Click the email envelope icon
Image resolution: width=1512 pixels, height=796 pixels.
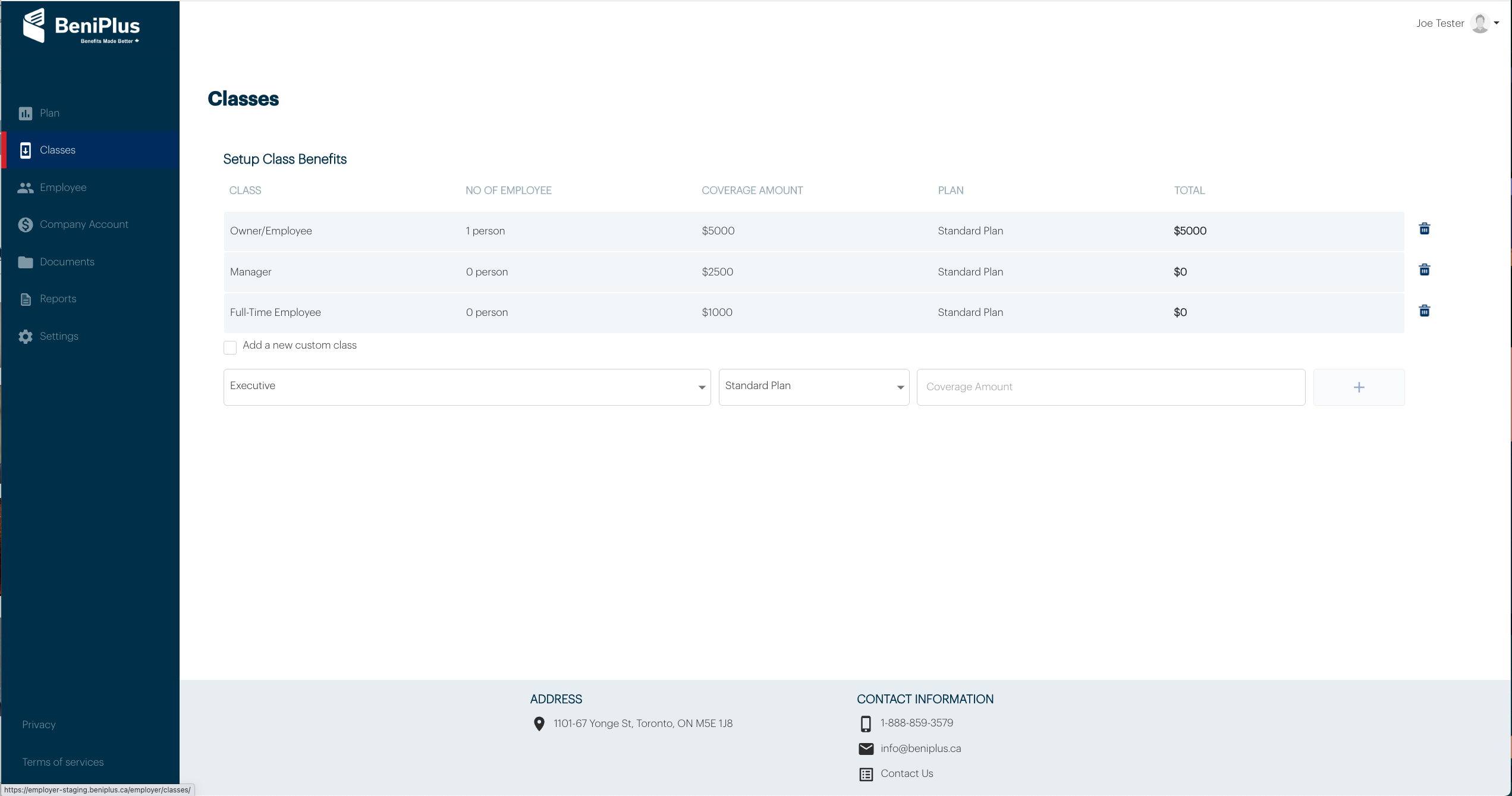point(866,749)
